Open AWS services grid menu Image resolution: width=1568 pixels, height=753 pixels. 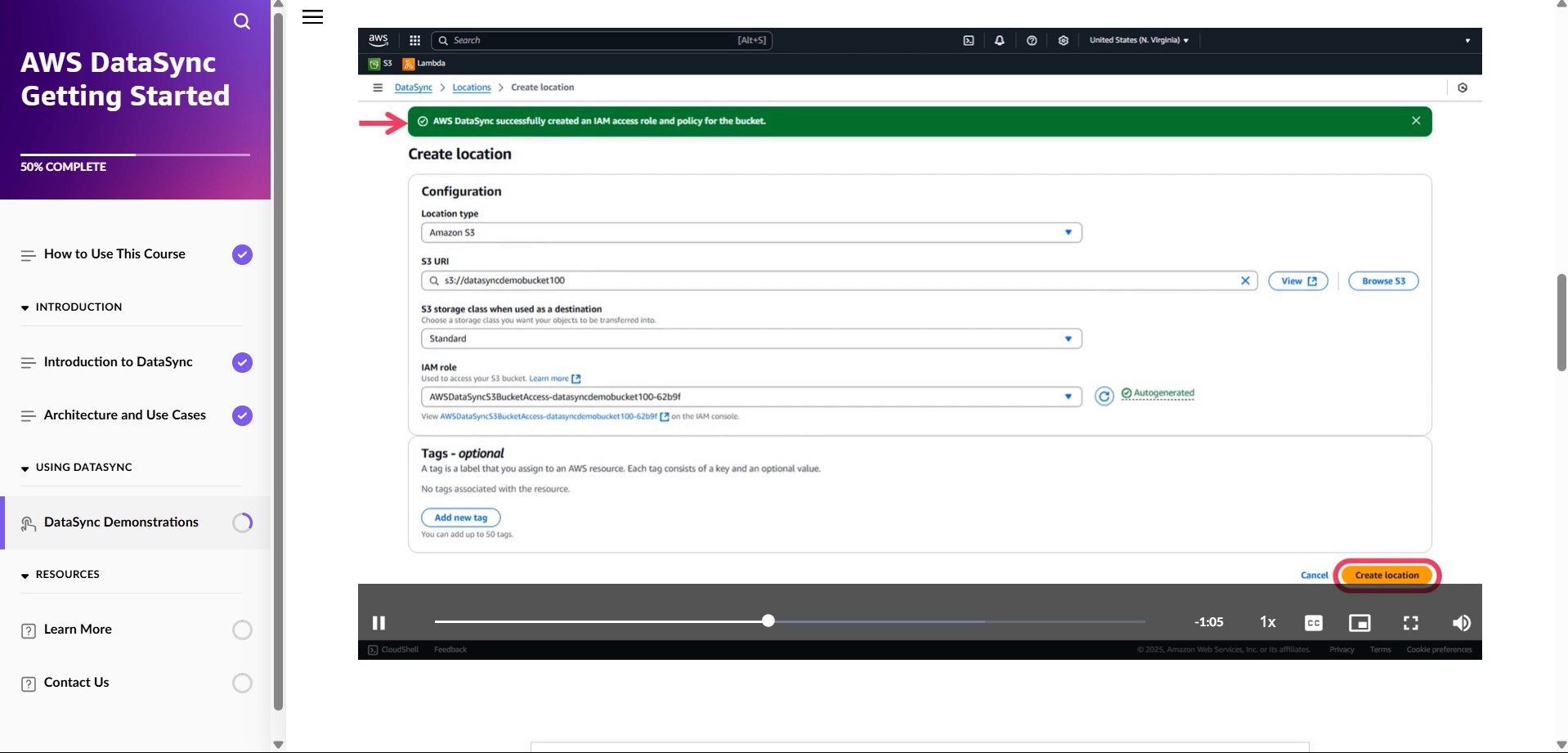pos(414,40)
